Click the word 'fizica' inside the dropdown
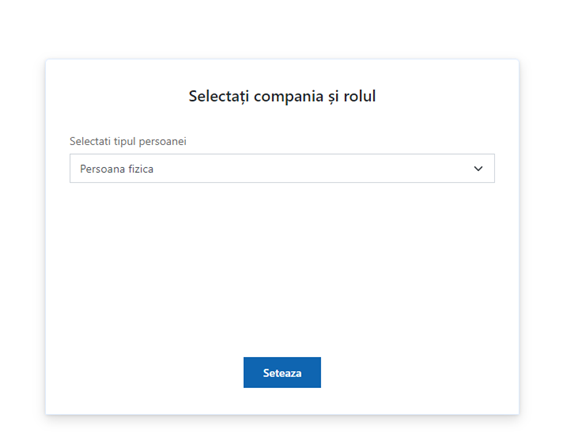 click(x=141, y=169)
